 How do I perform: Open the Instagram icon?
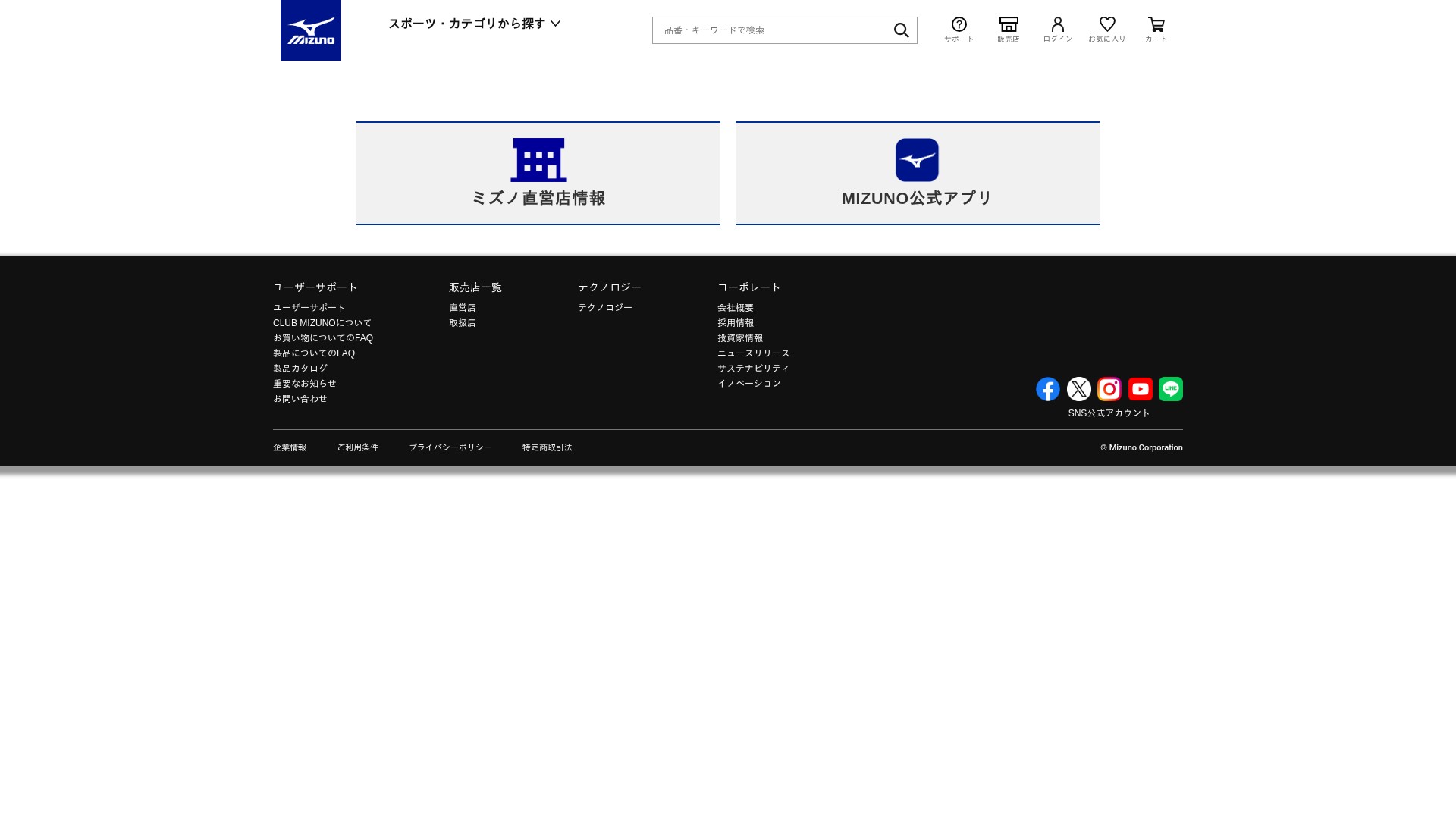tap(1109, 389)
